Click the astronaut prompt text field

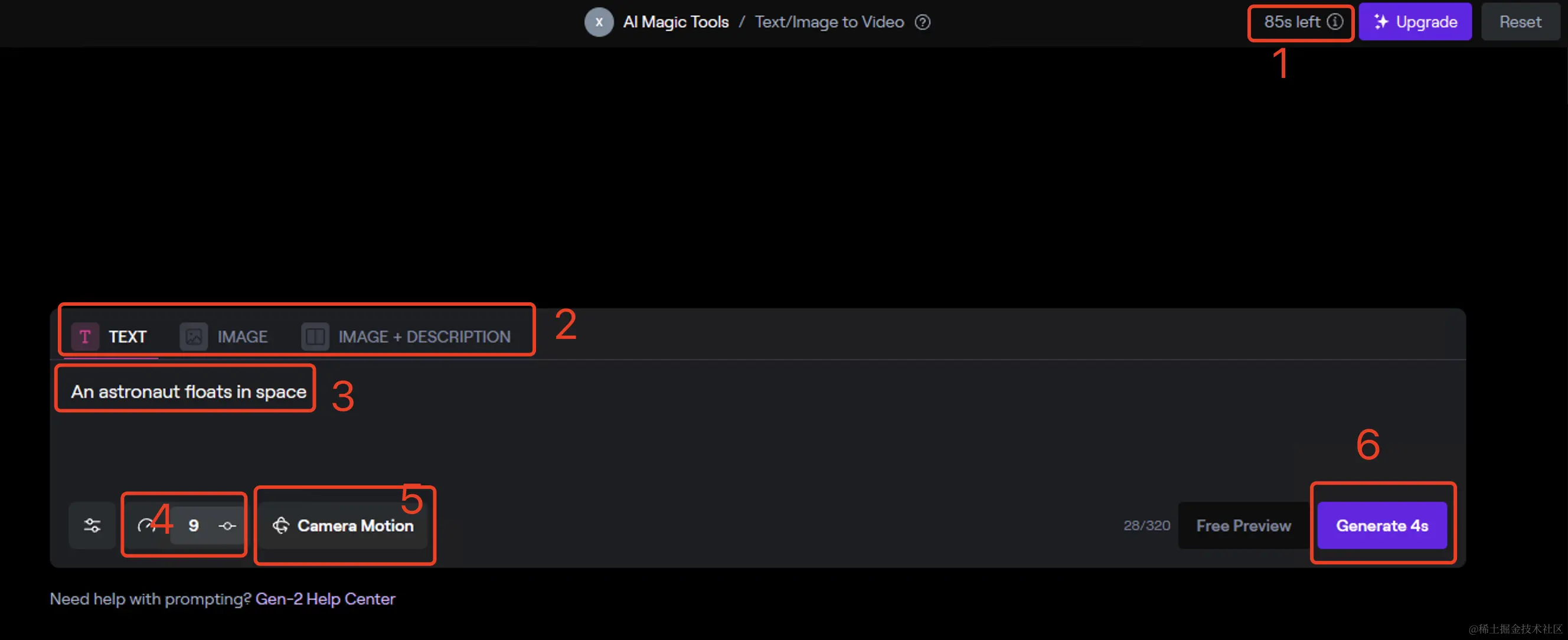pyautogui.click(x=188, y=391)
